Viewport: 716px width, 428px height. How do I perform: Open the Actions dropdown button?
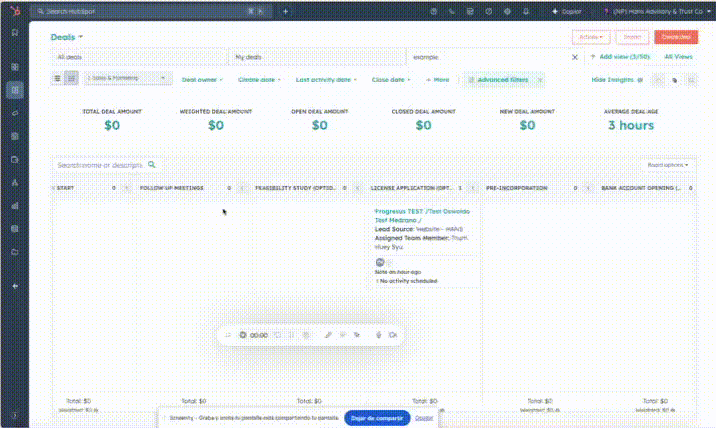[591, 37]
